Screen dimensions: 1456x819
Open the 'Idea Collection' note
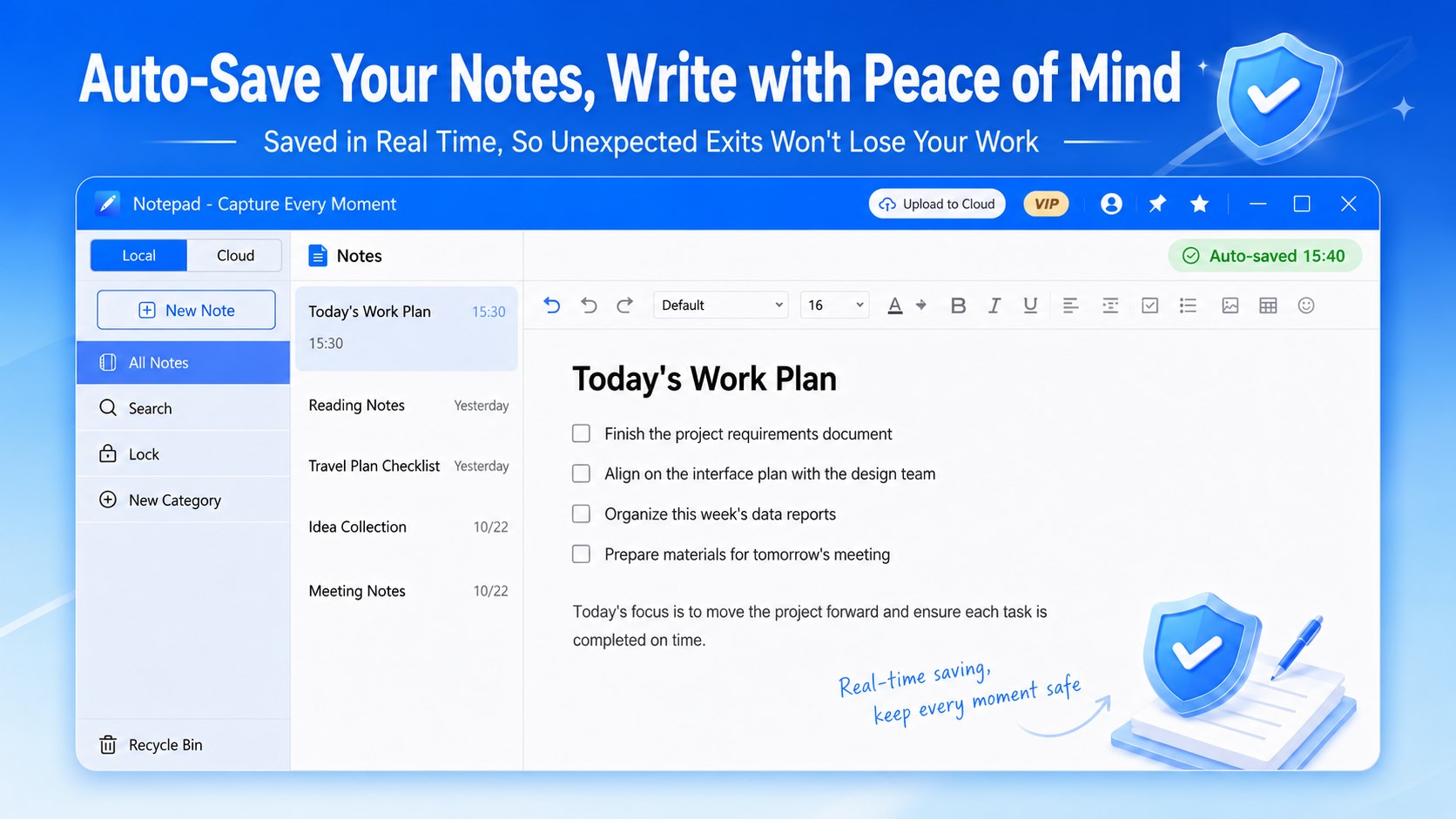(407, 527)
